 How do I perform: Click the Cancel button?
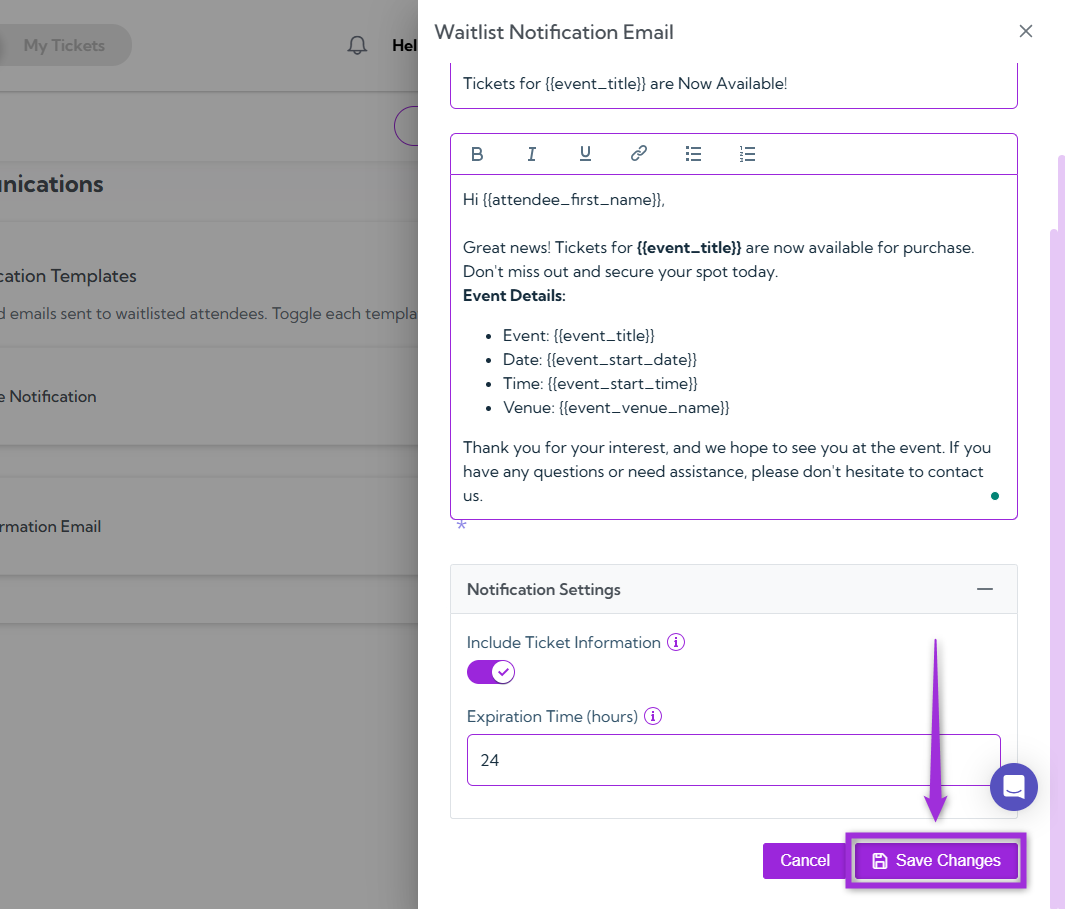[805, 860]
